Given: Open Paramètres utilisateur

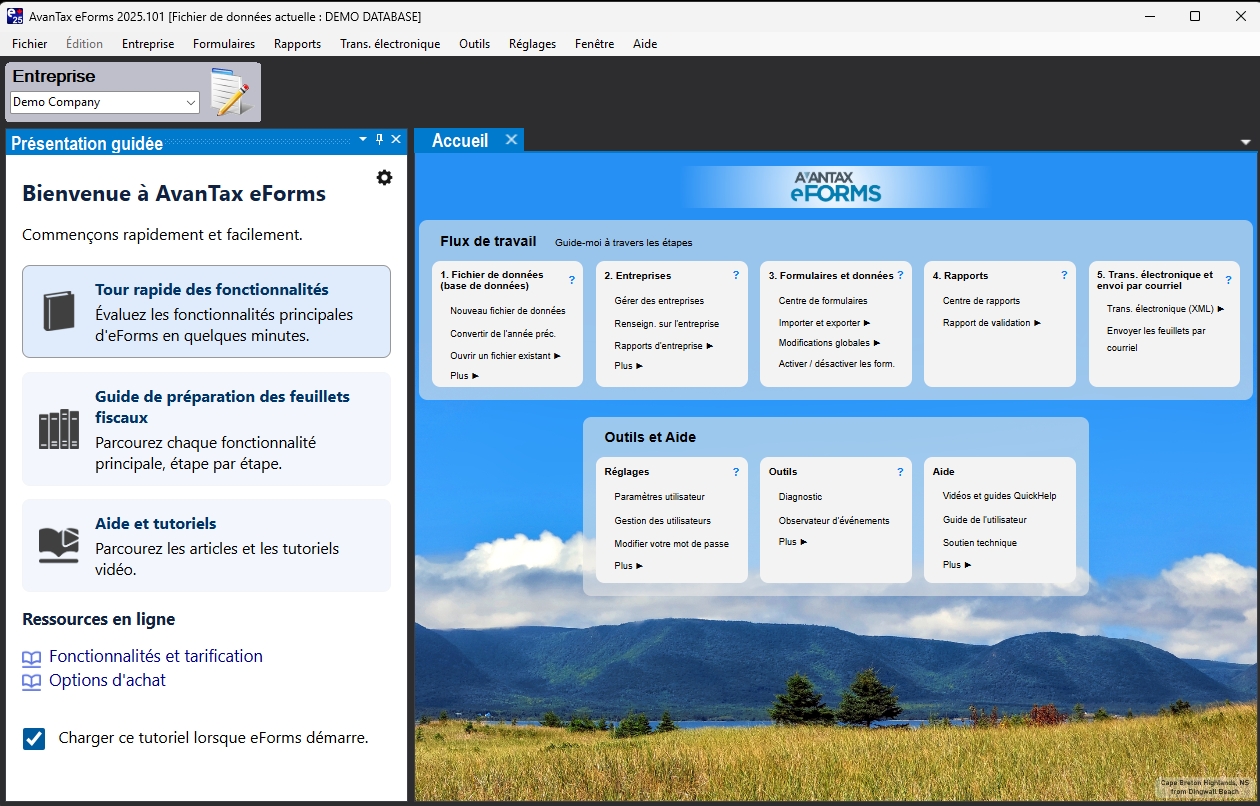Looking at the screenshot, I should pos(660,497).
